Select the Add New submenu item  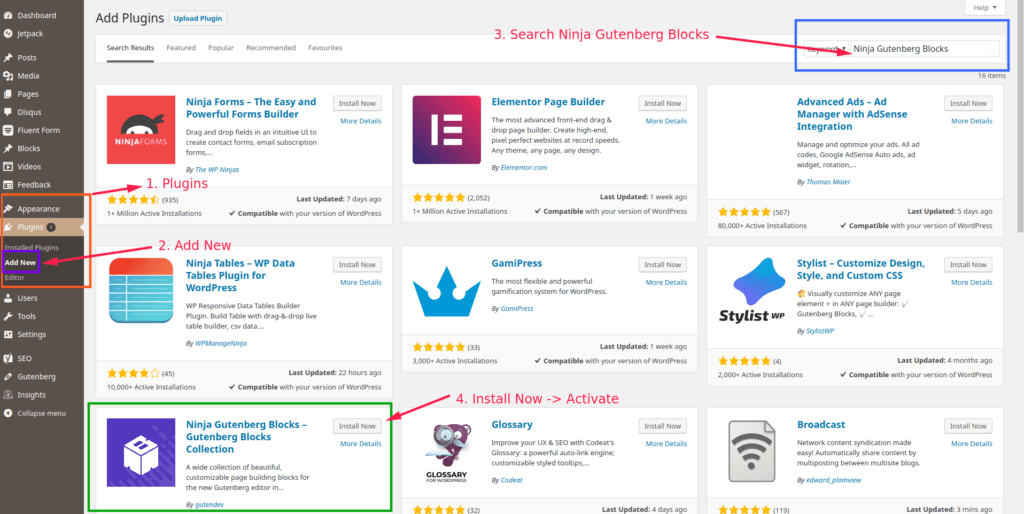(20, 263)
